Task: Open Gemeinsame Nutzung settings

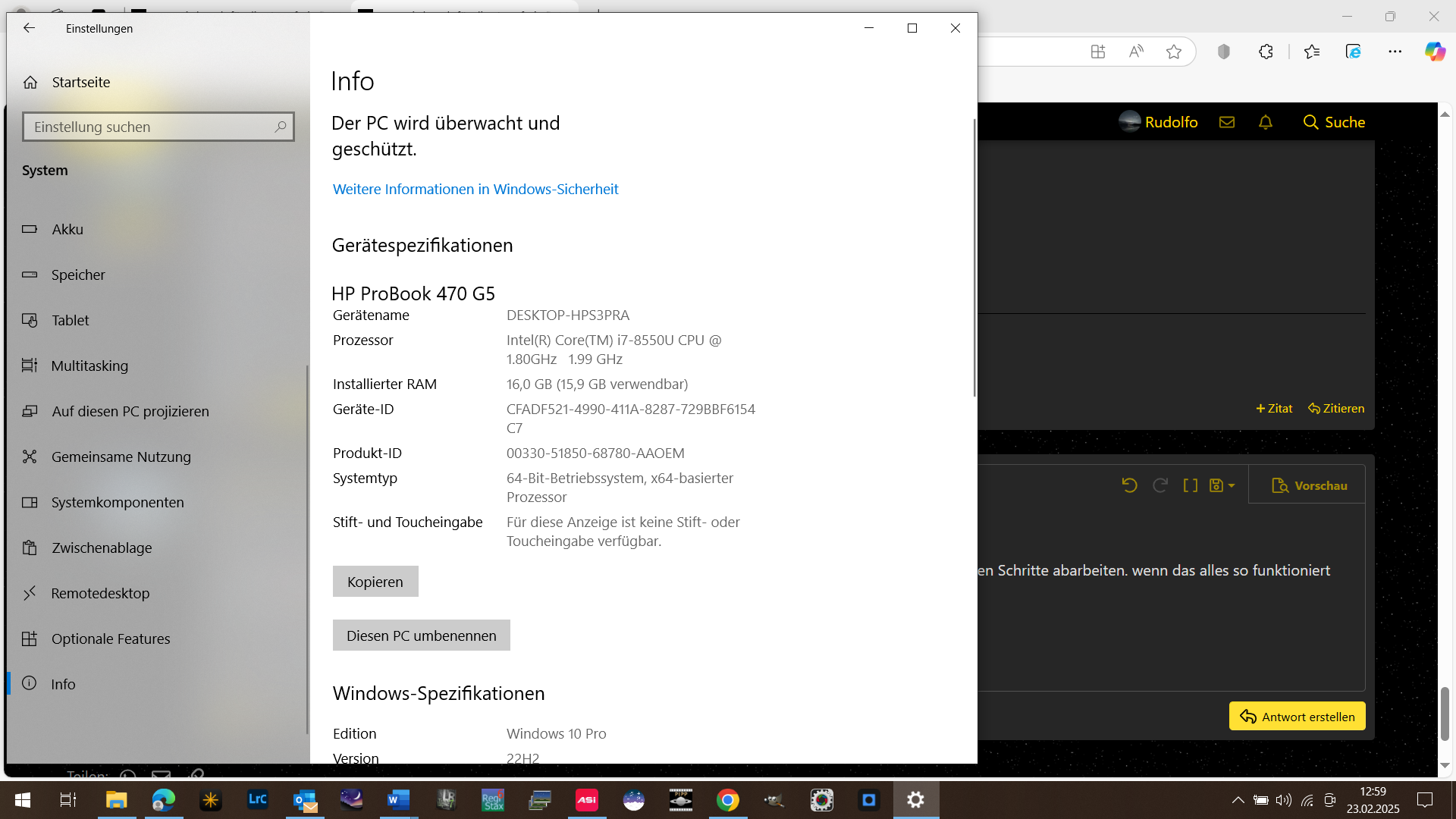Action: point(157,457)
